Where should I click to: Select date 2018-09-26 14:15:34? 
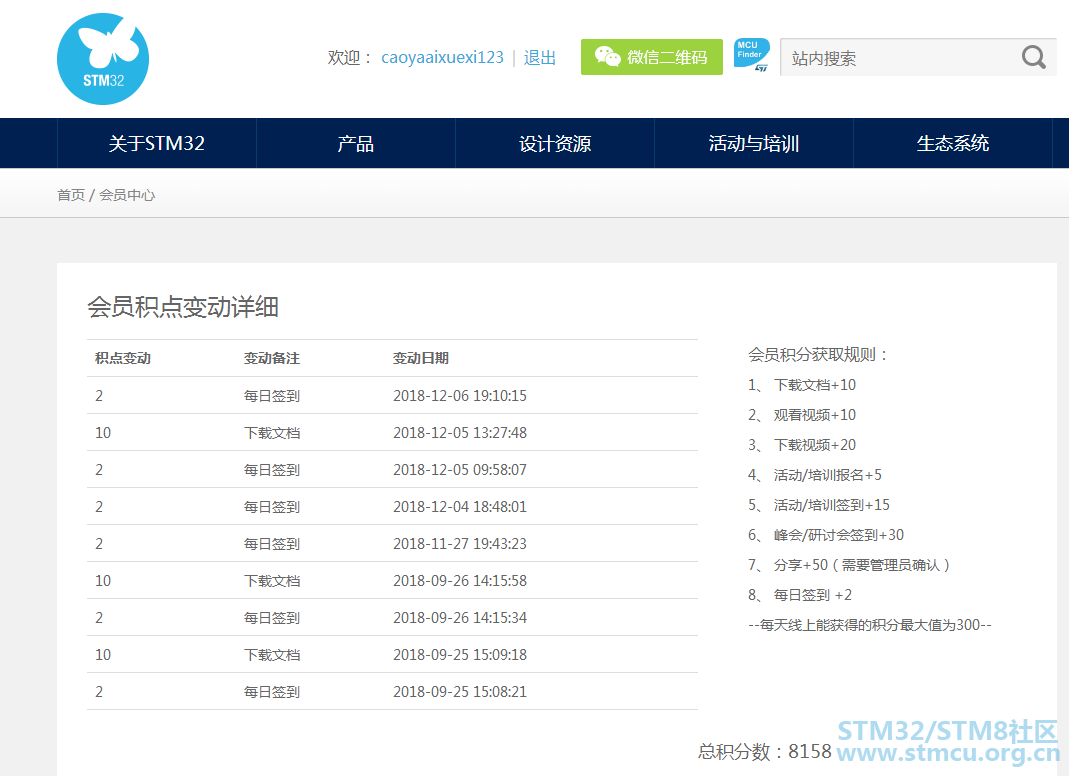[x=460, y=618]
